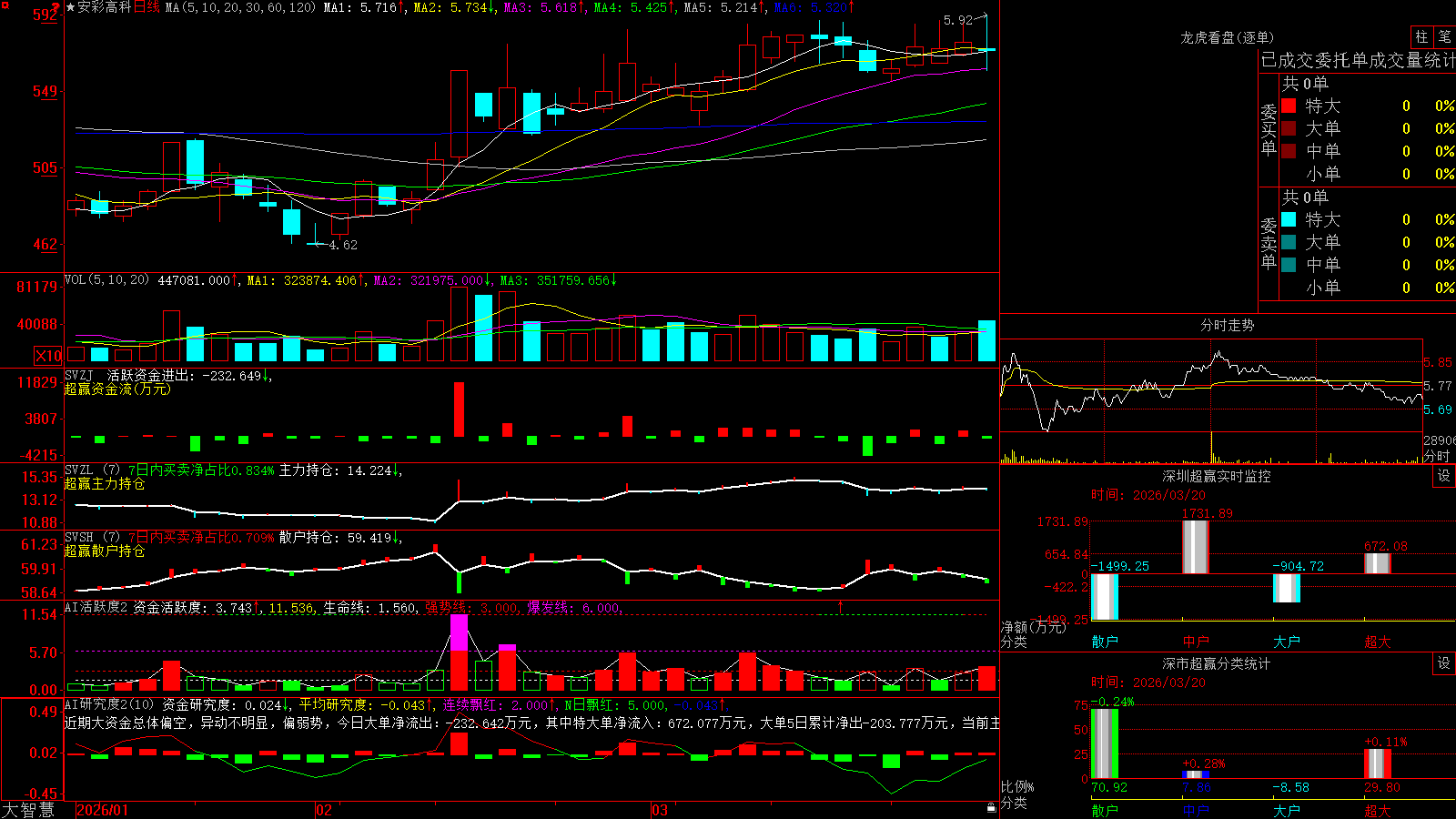Click the 超赢主力持仓 label

click(105, 483)
